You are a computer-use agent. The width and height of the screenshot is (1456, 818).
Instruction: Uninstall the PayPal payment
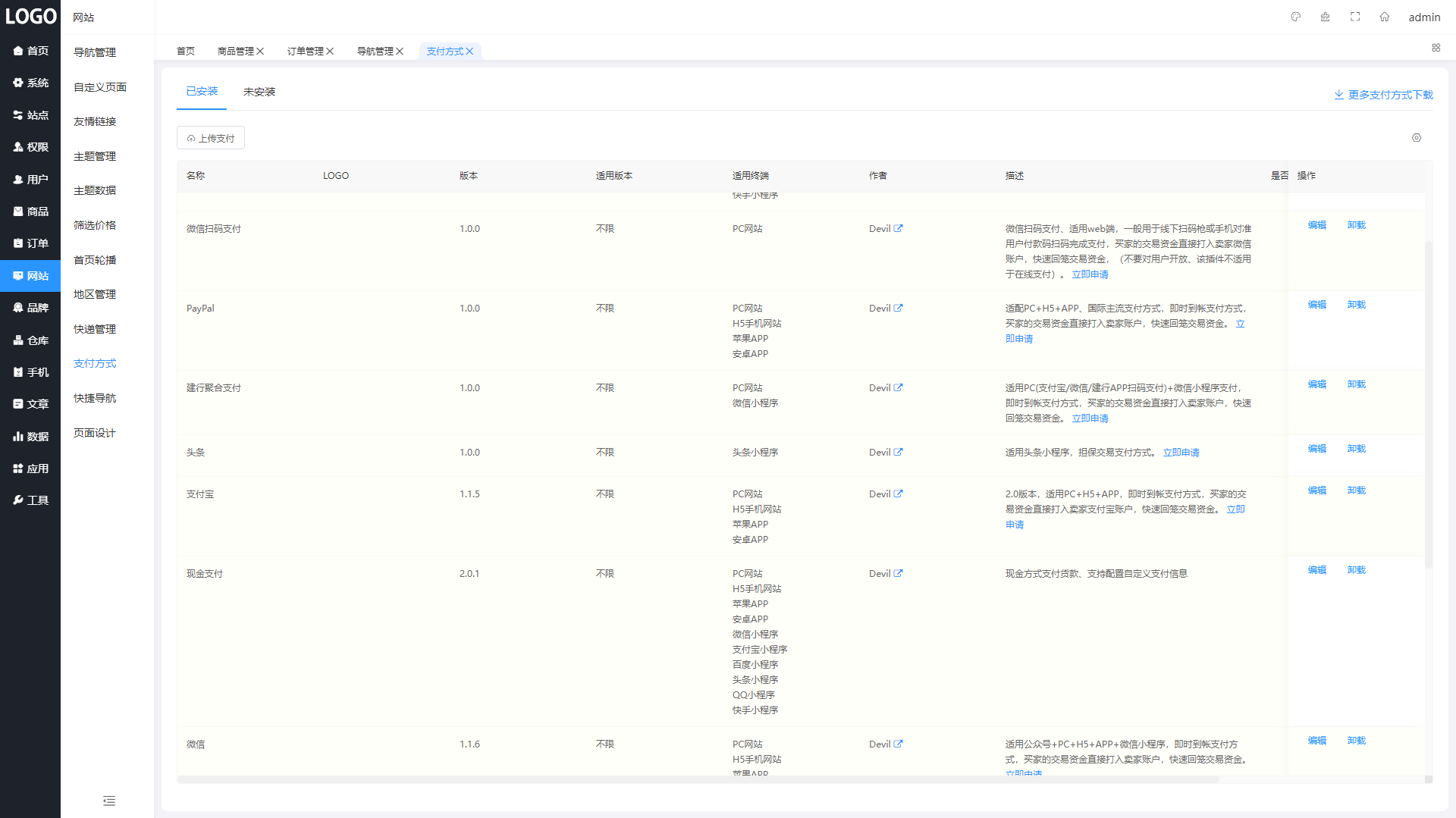pyautogui.click(x=1357, y=305)
